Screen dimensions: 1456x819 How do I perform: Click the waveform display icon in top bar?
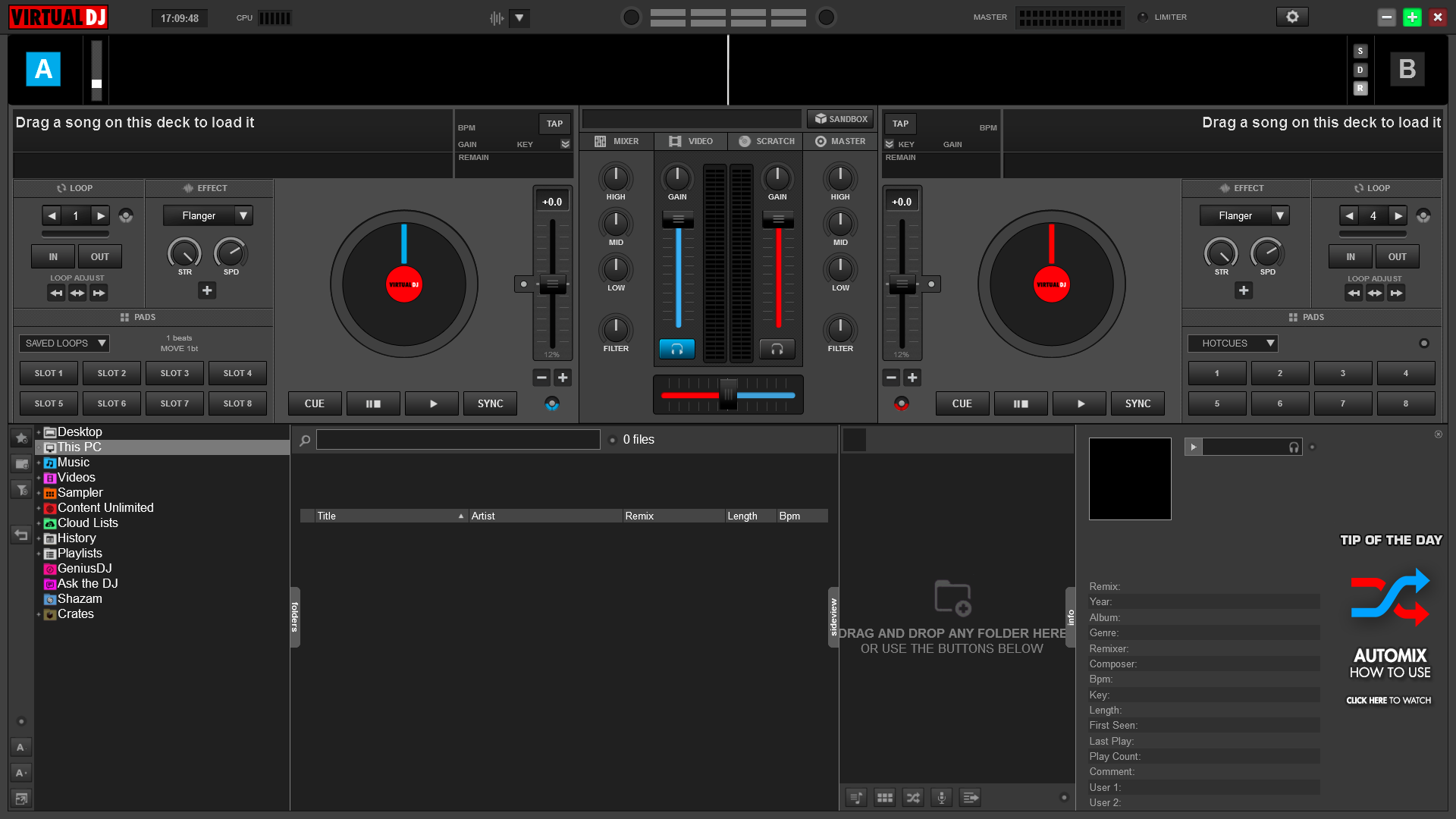point(497,17)
